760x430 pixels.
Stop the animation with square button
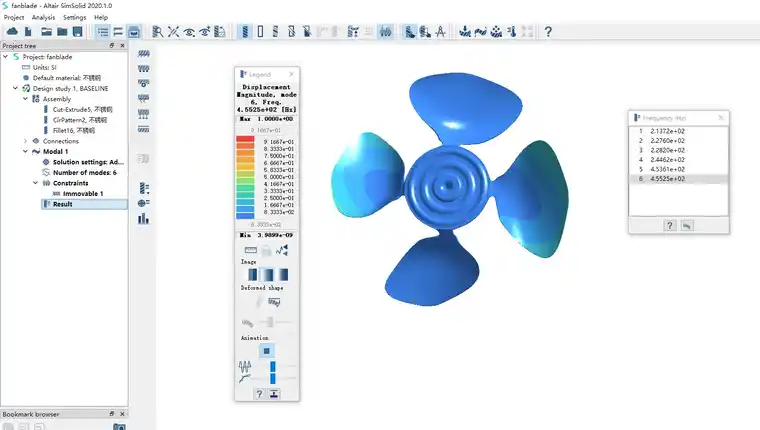(267, 351)
